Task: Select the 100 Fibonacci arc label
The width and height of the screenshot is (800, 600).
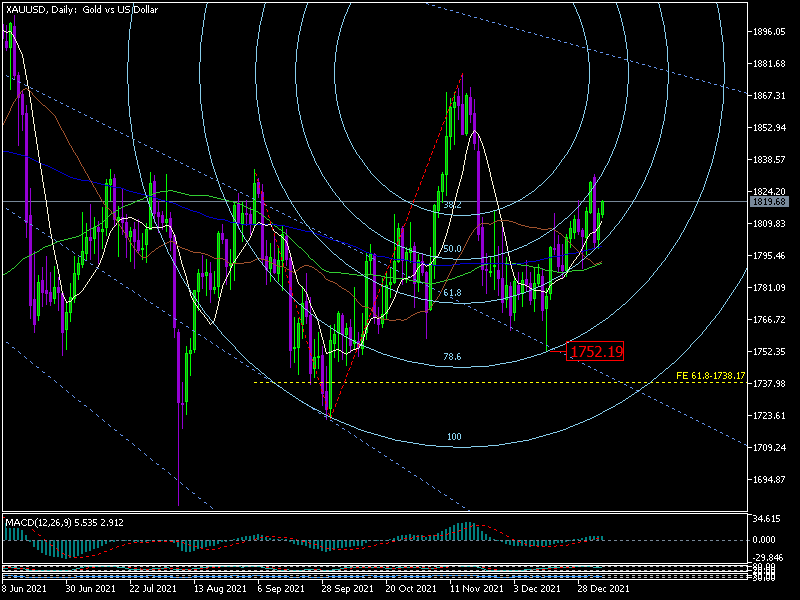Action: 455,438
